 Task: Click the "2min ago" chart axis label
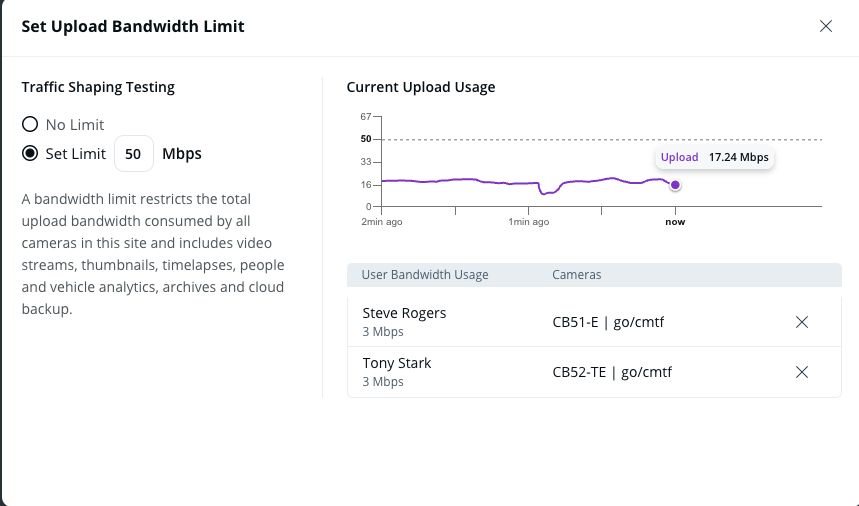tap(382, 222)
